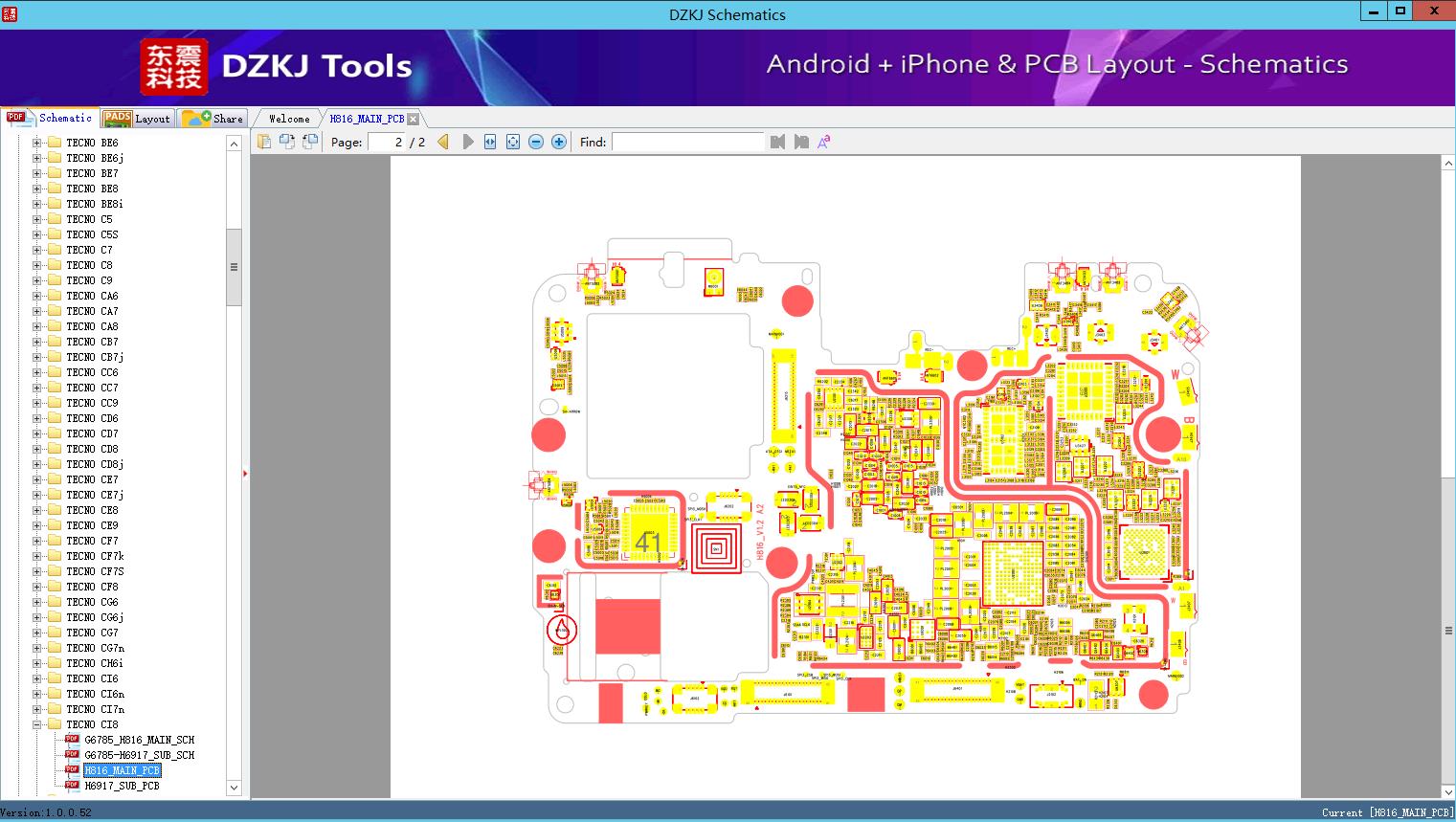Select the H816_MAIN_PCB document tab
This screenshot has height=822, width=1456.
[x=367, y=119]
